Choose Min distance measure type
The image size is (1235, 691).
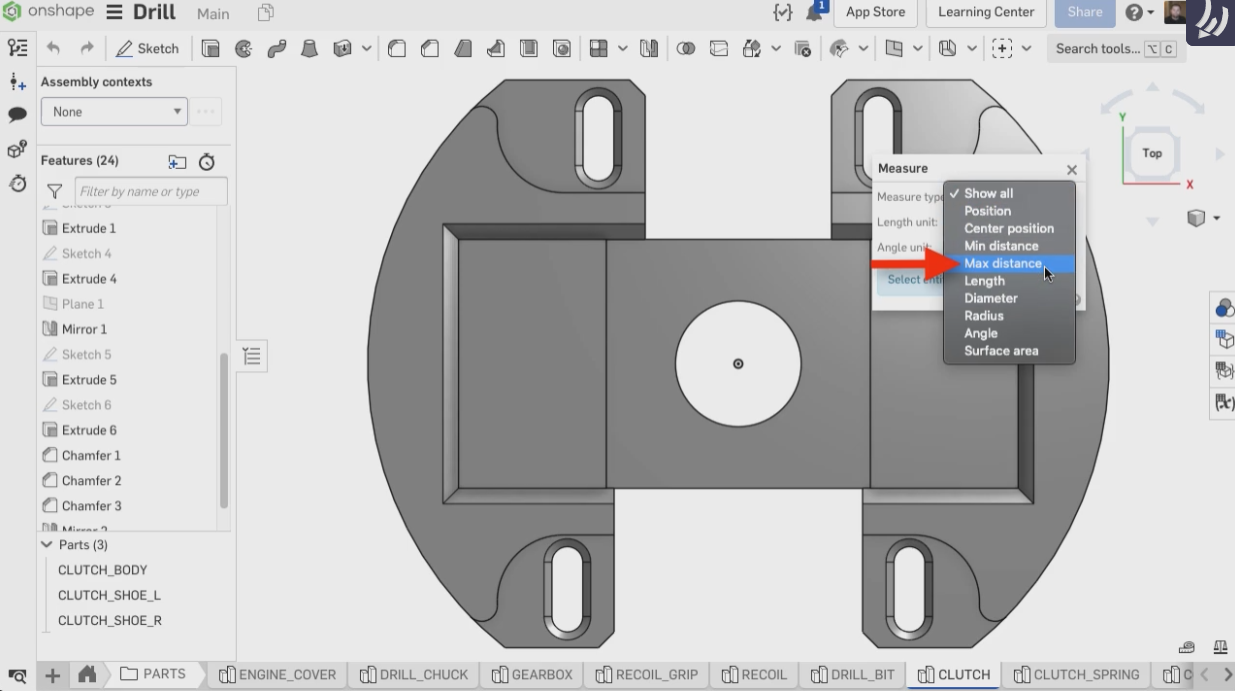(1001, 246)
